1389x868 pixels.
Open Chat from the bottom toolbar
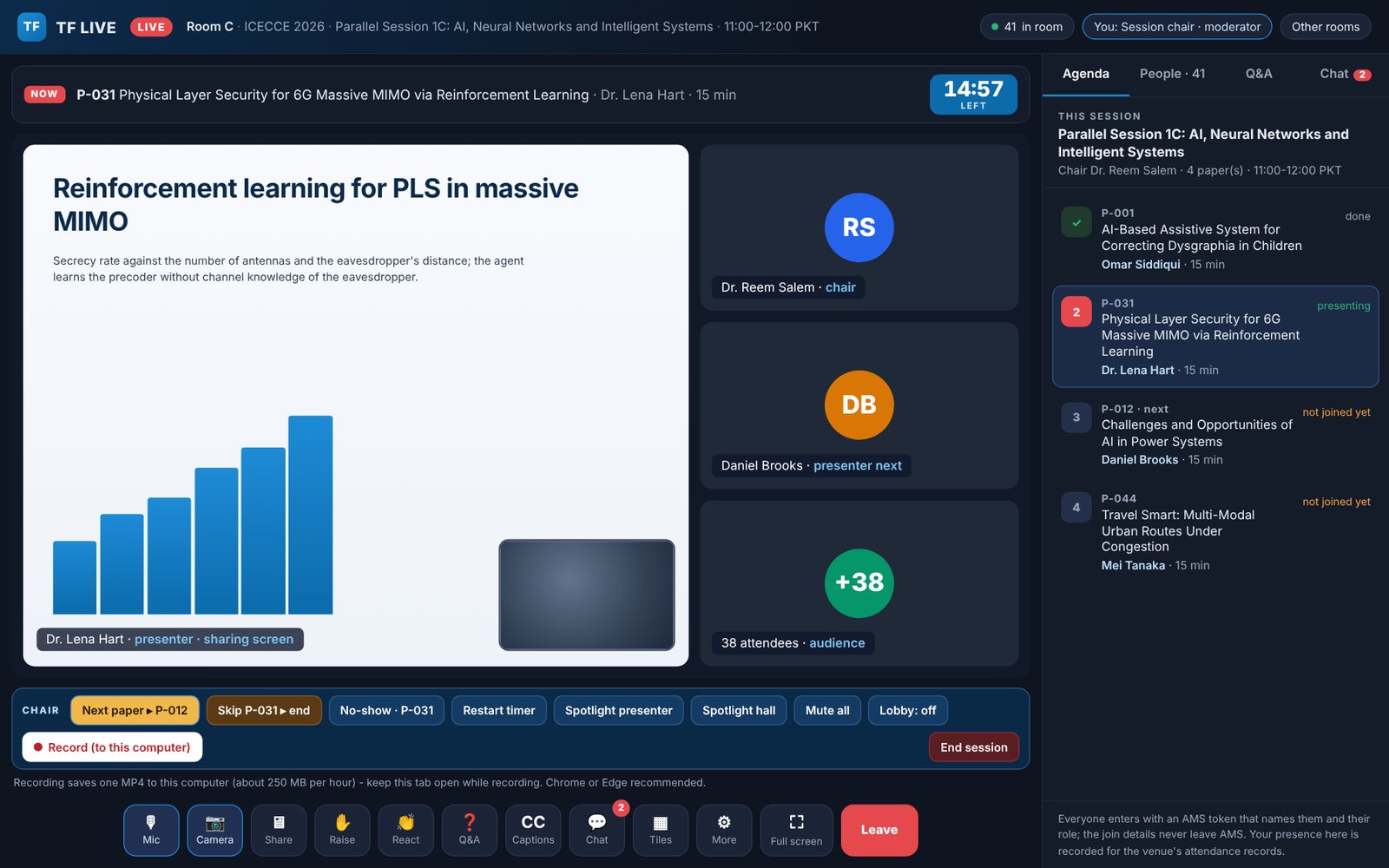click(597, 830)
